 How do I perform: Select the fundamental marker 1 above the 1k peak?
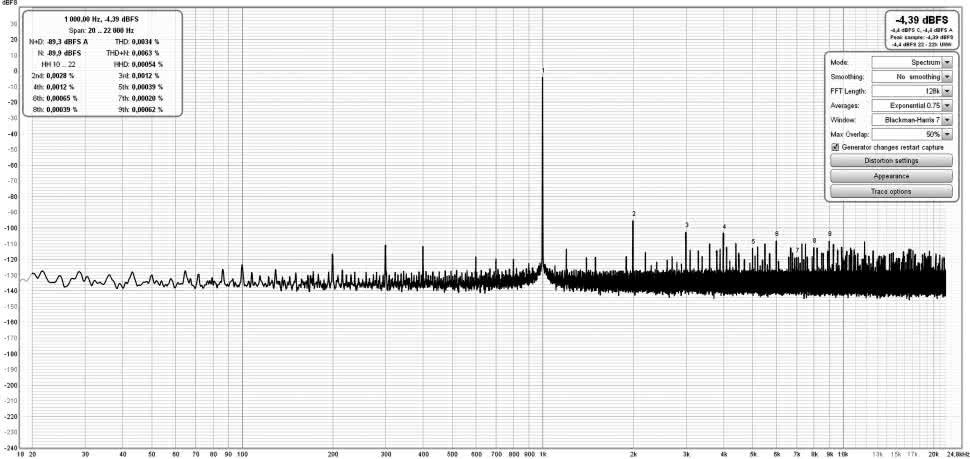pos(543,70)
